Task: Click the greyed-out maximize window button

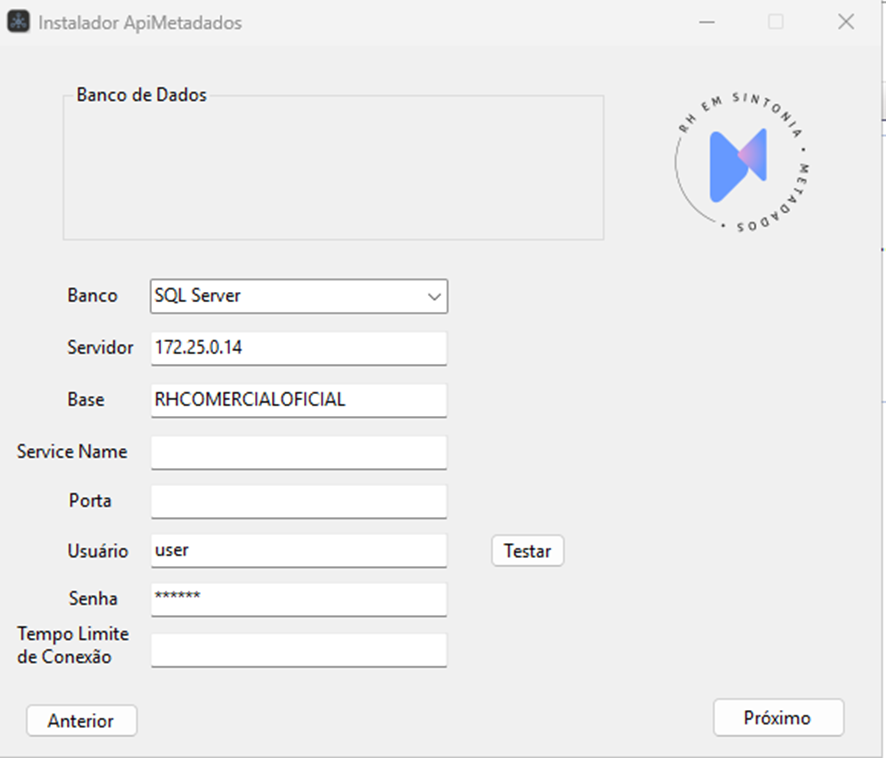Action: click(x=776, y=22)
